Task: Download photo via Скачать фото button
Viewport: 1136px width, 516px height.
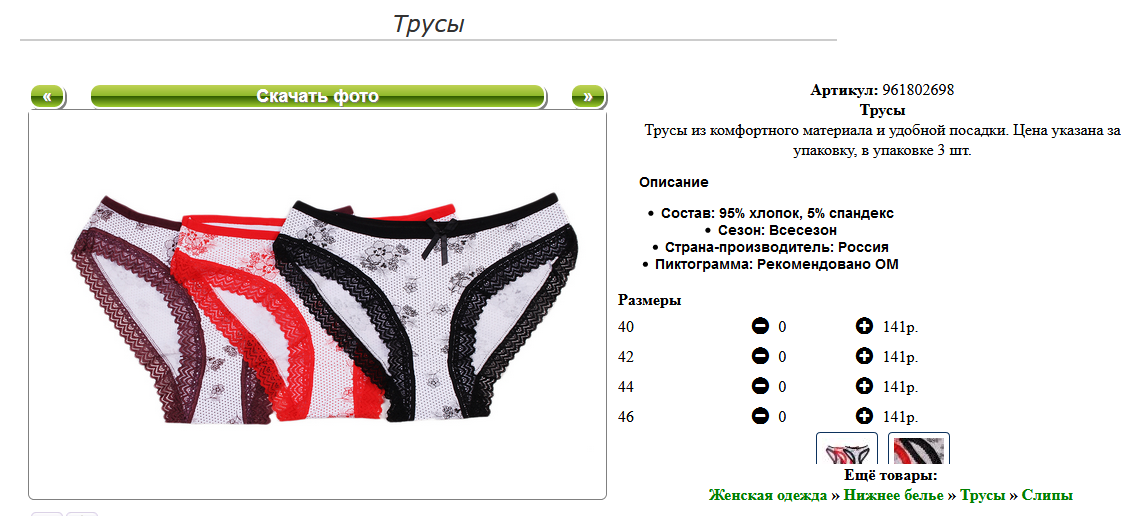Action: pyautogui.click(x=317, y=96)
